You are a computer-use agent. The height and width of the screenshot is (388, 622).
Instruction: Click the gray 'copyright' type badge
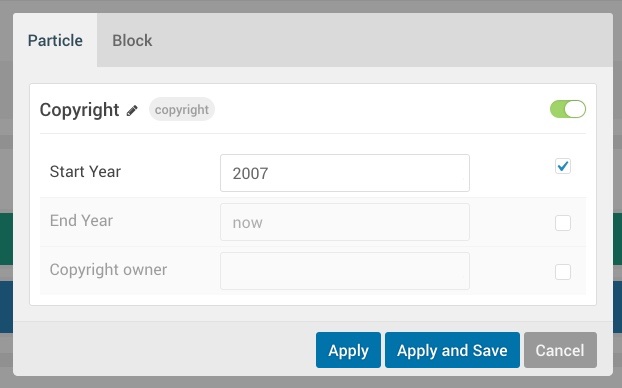(182, 109)
